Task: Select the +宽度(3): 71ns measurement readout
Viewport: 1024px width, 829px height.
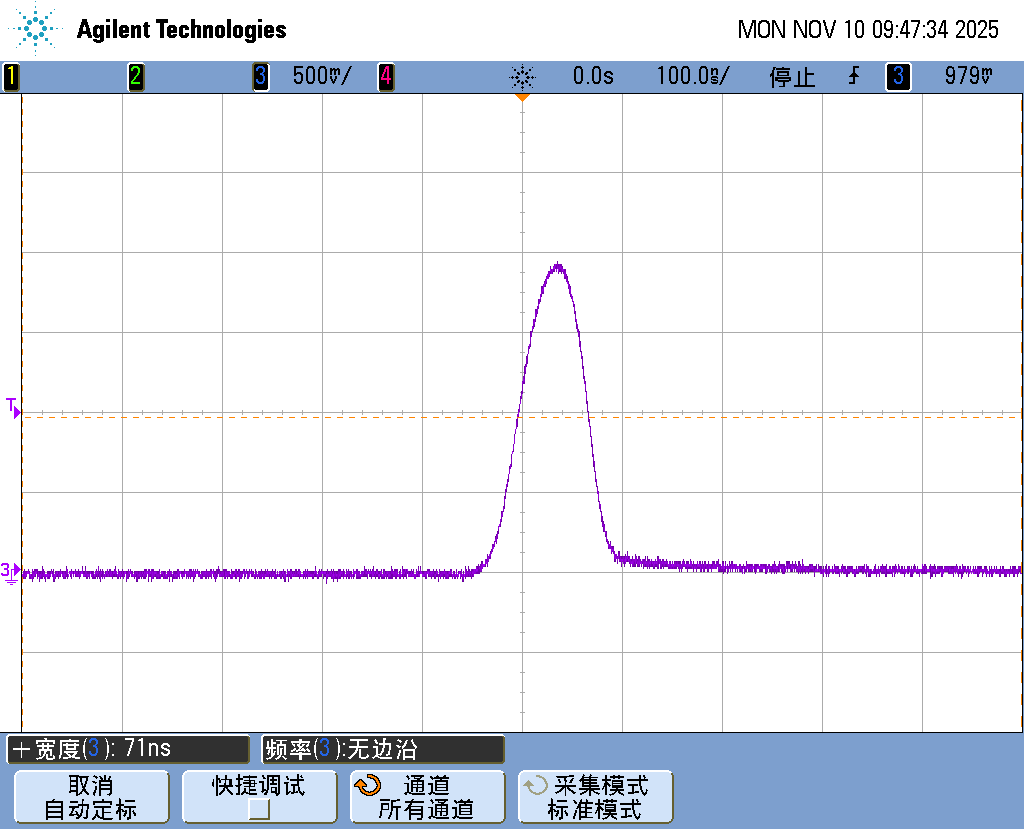Action: click(x=128, y=749)
